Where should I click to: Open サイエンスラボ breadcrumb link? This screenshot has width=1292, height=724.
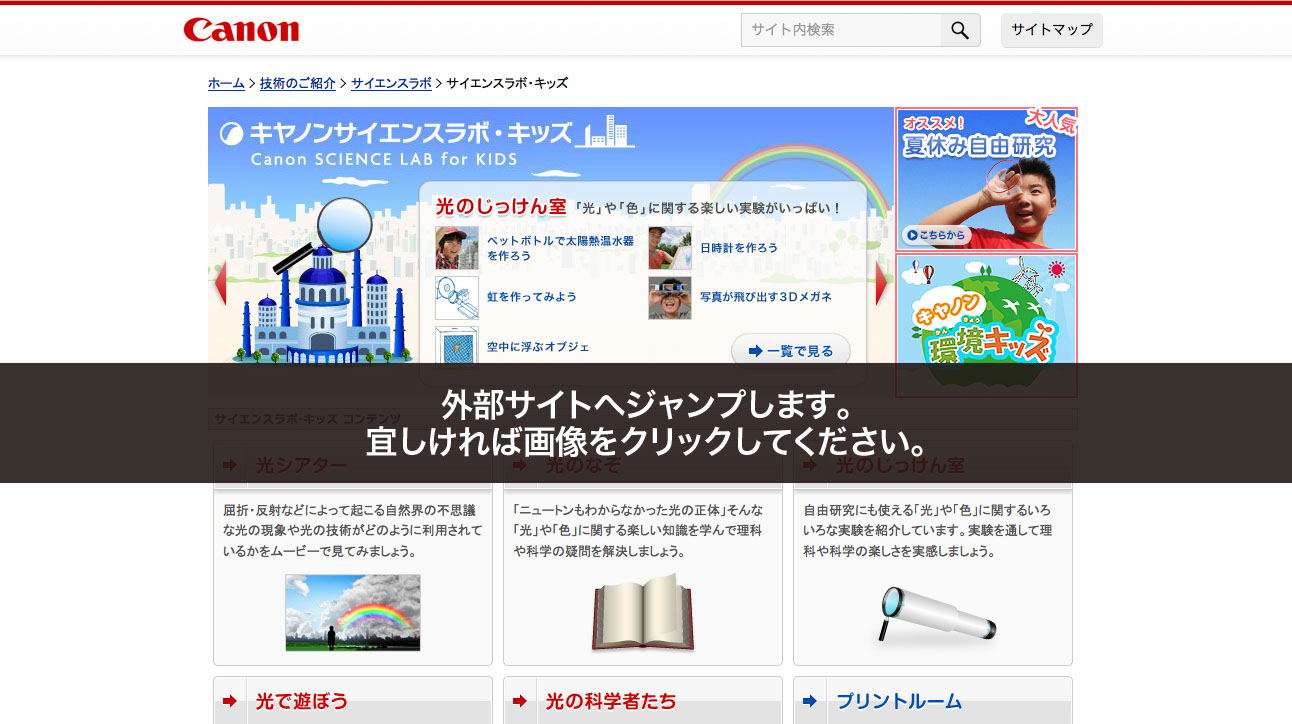(391, 83)
